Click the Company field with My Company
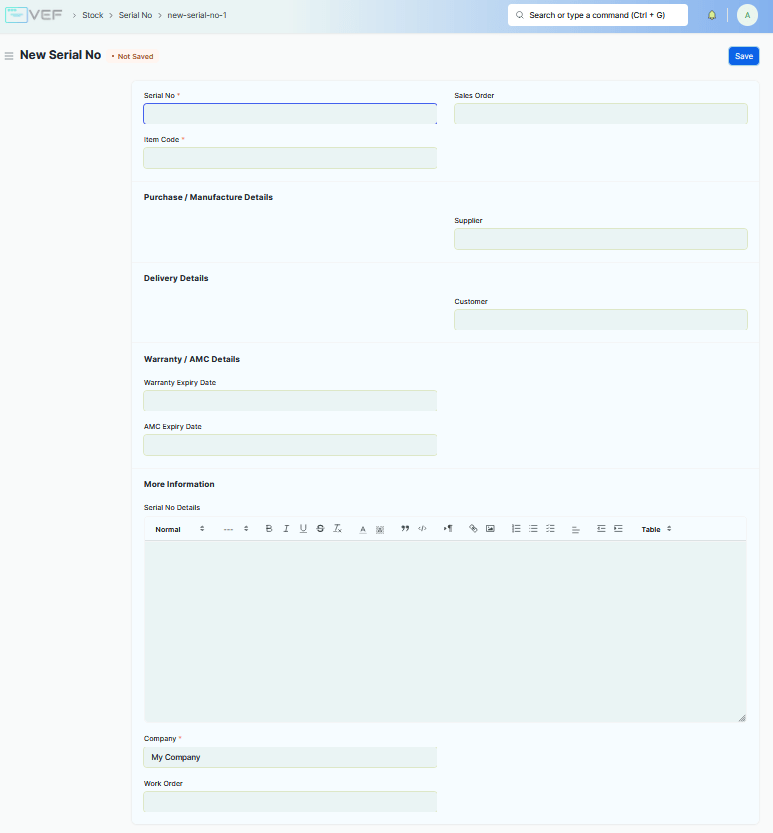Viewport: 773px width, 833px height. [x=290, y=757]
